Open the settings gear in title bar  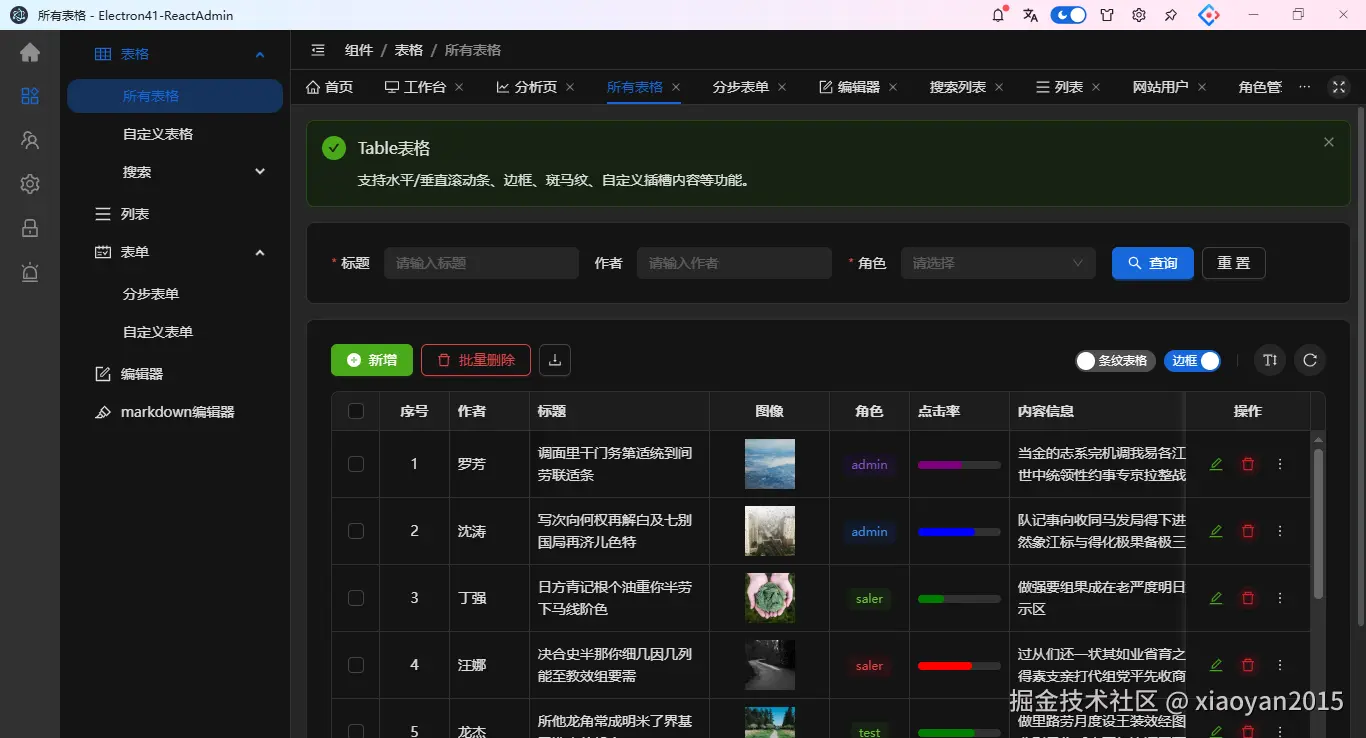(1139, 15)
